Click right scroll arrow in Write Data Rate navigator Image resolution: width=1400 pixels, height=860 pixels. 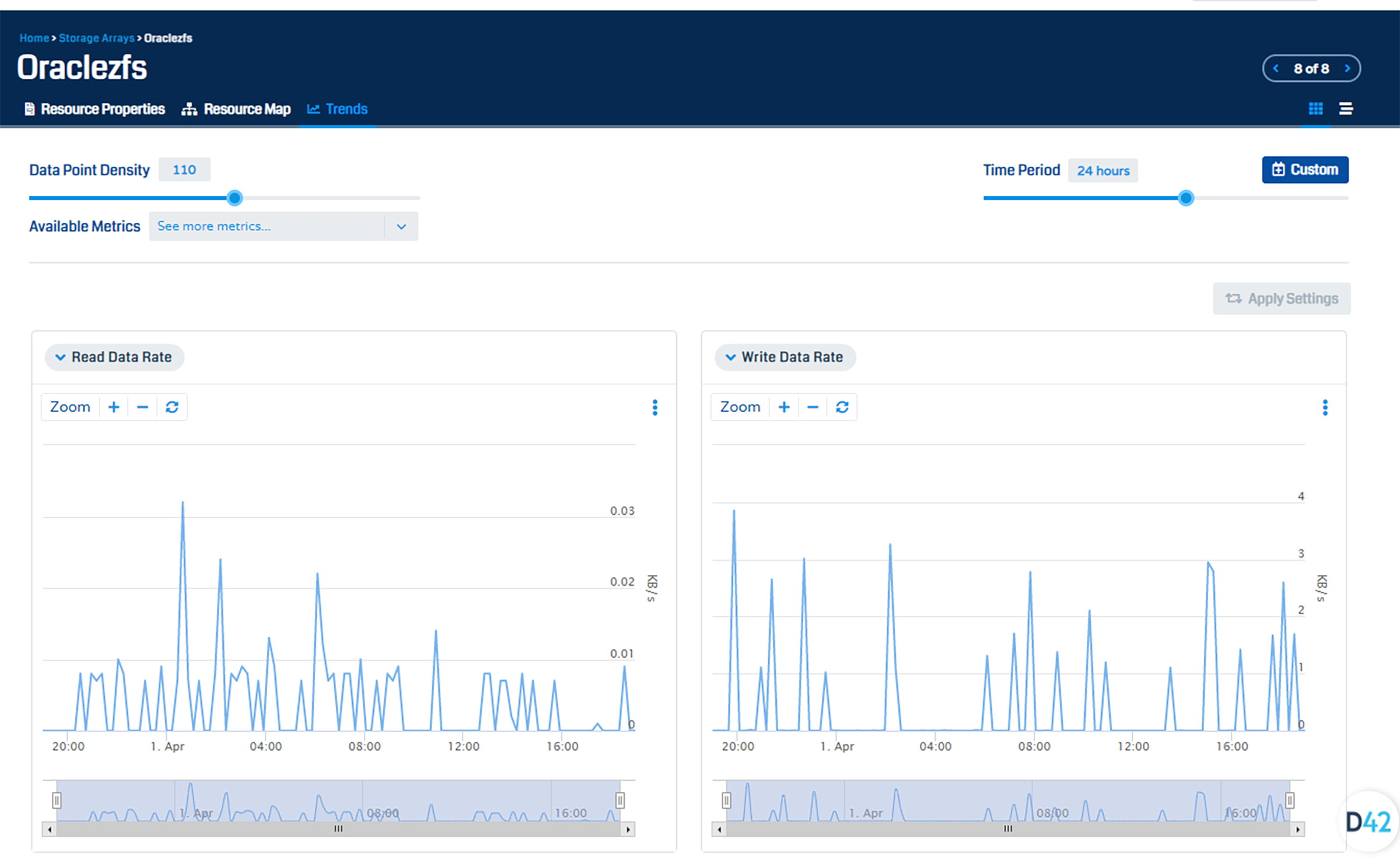[x=1297, y=829]
